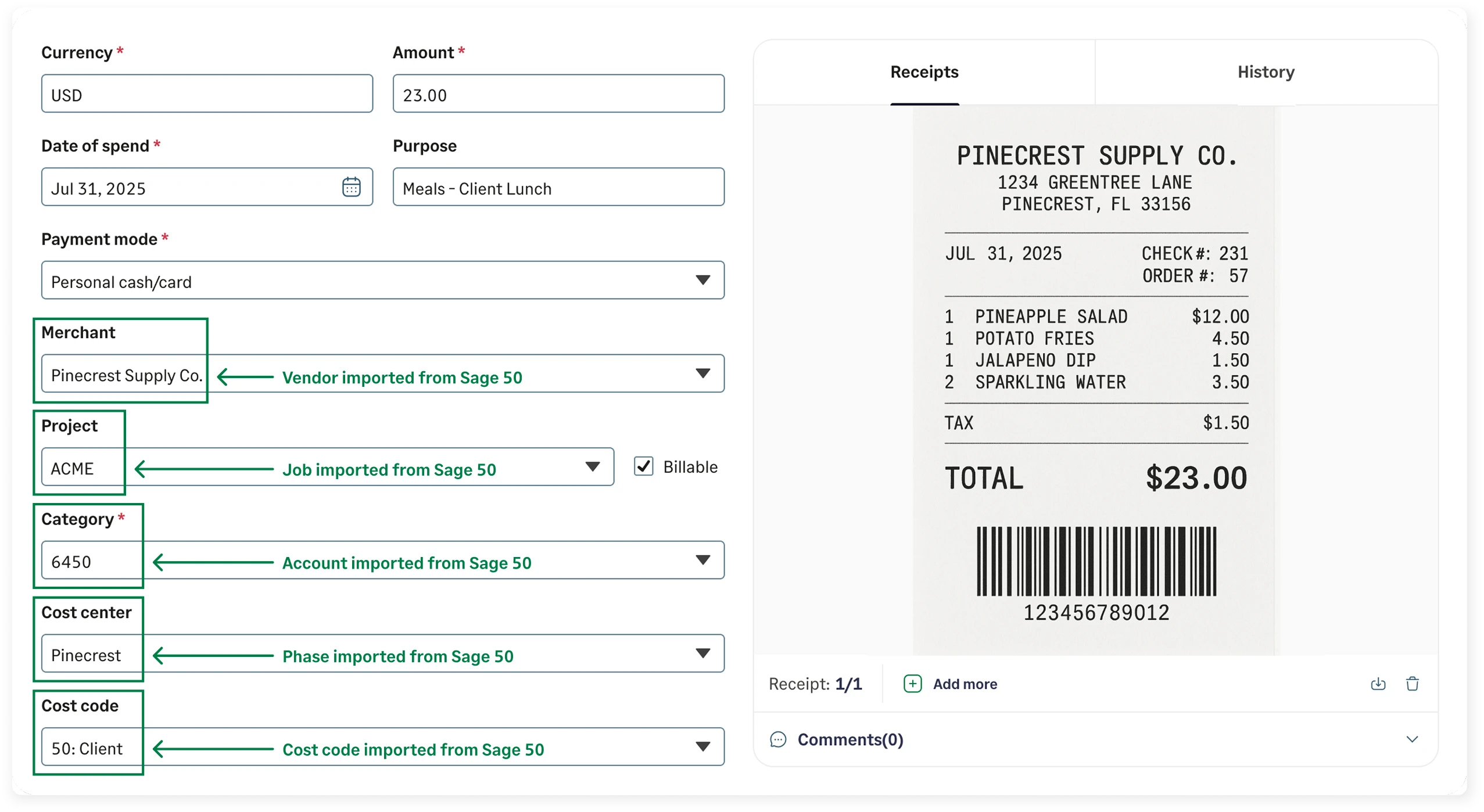Open the Merchant dropdown
Viewport: 1484px width, 812px height.
[x=702, y=375]
